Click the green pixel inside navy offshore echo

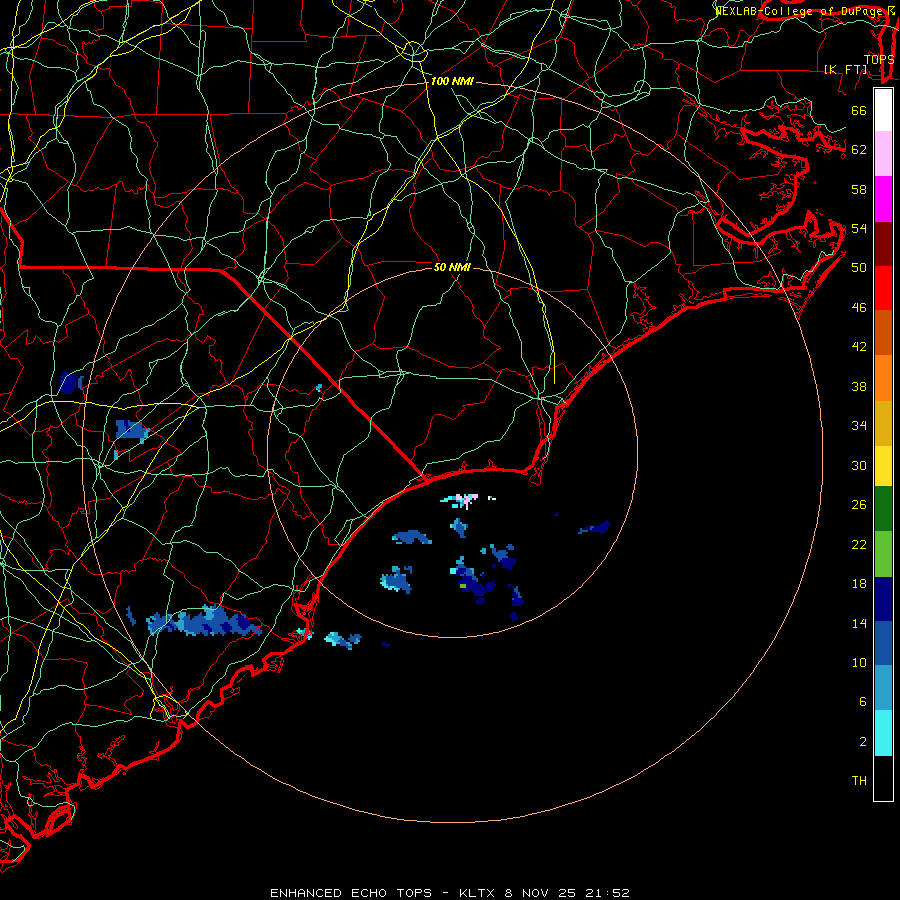tap(463, 586)
